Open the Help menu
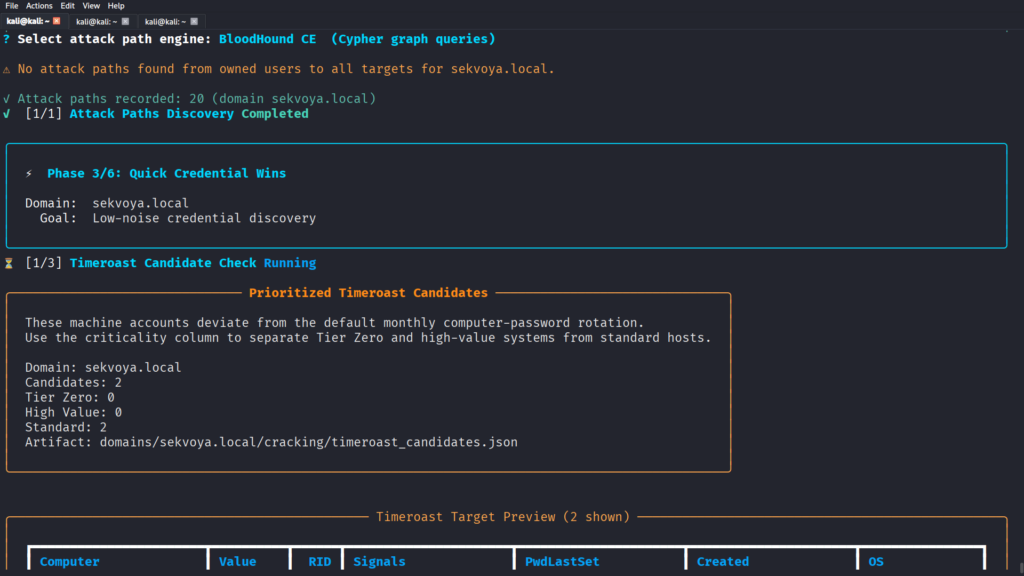1024x576 pixels. point(116,6)
